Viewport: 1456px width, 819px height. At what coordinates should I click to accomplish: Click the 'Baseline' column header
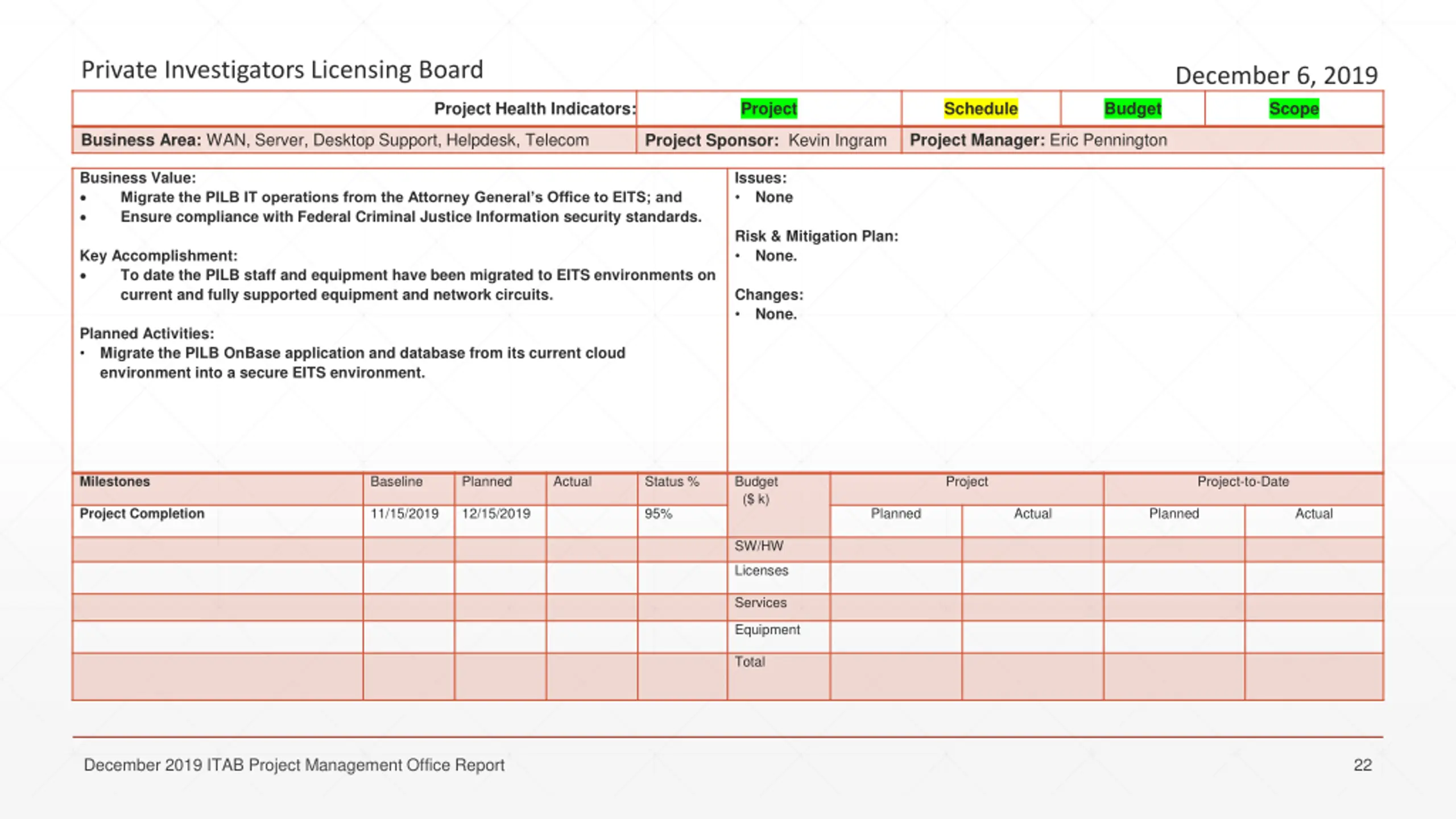point(396,482)
